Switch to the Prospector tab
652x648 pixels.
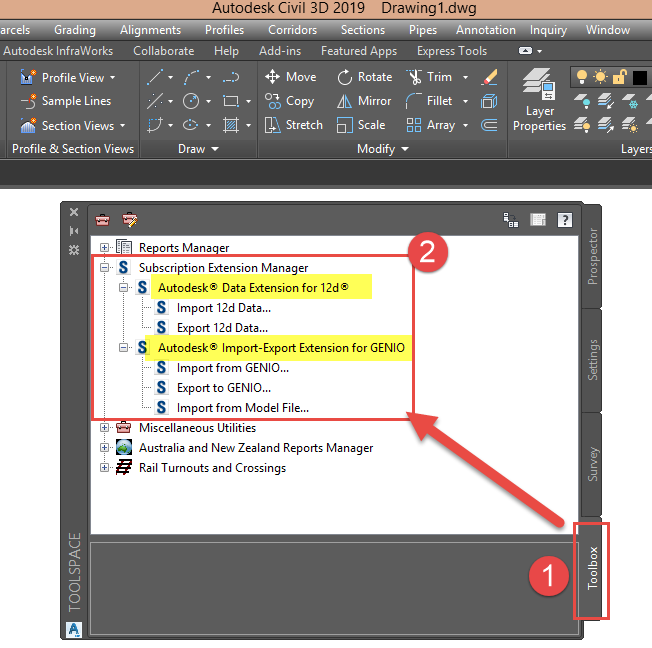point(592,256)
